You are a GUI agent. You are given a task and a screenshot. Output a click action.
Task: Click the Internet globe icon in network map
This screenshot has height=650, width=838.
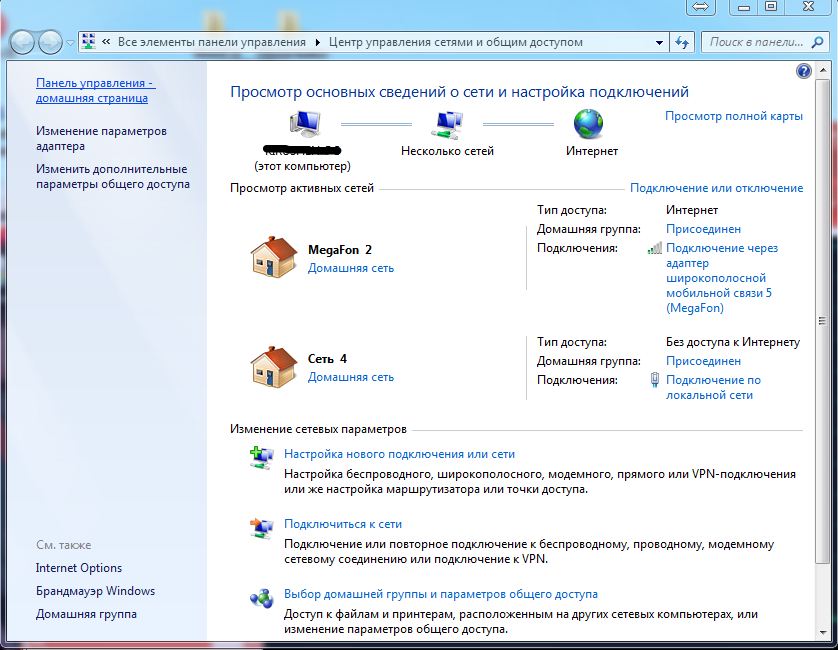[589, 124]
